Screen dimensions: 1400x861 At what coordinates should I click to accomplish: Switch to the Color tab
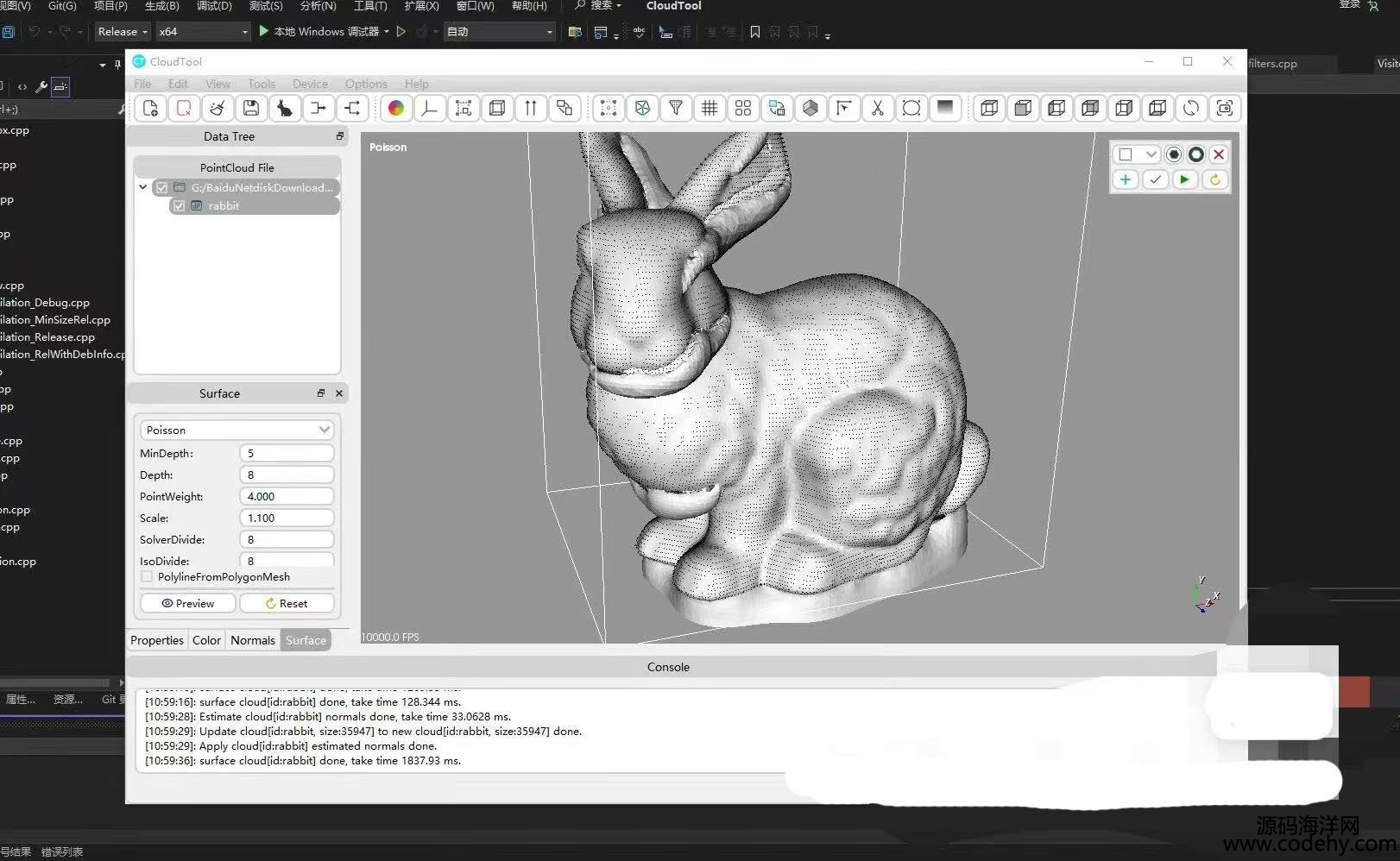(206, 640)
